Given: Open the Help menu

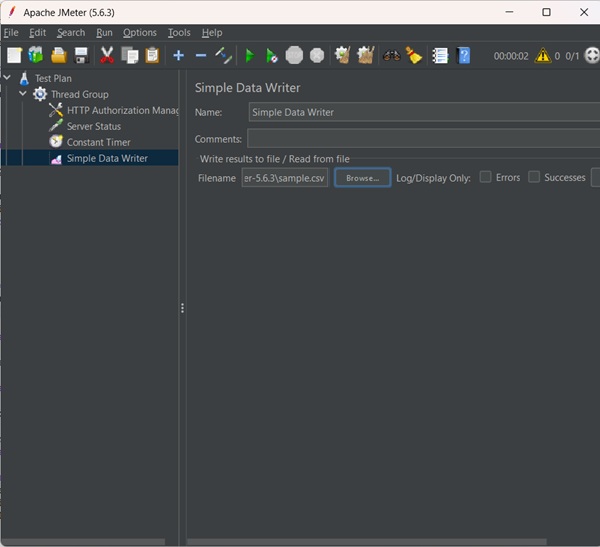Looking at the screenshot, I should tap(212, 33).
